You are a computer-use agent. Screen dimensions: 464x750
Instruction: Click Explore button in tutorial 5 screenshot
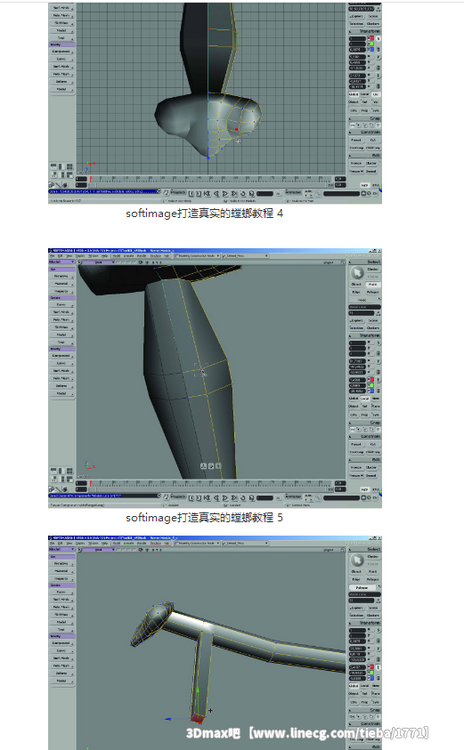pos(356,320)
